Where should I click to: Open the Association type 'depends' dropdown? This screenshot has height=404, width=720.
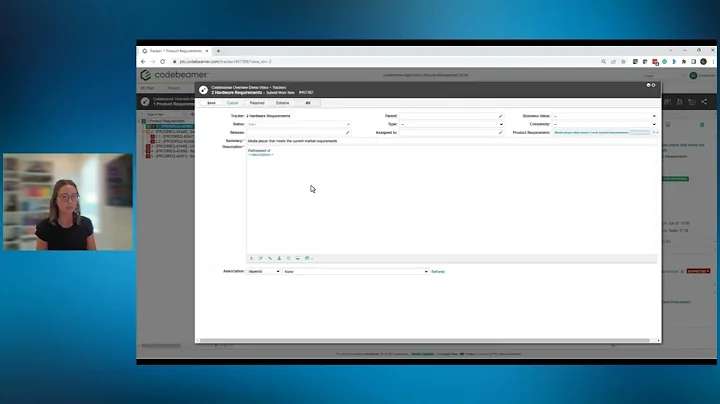pos(264,272)
